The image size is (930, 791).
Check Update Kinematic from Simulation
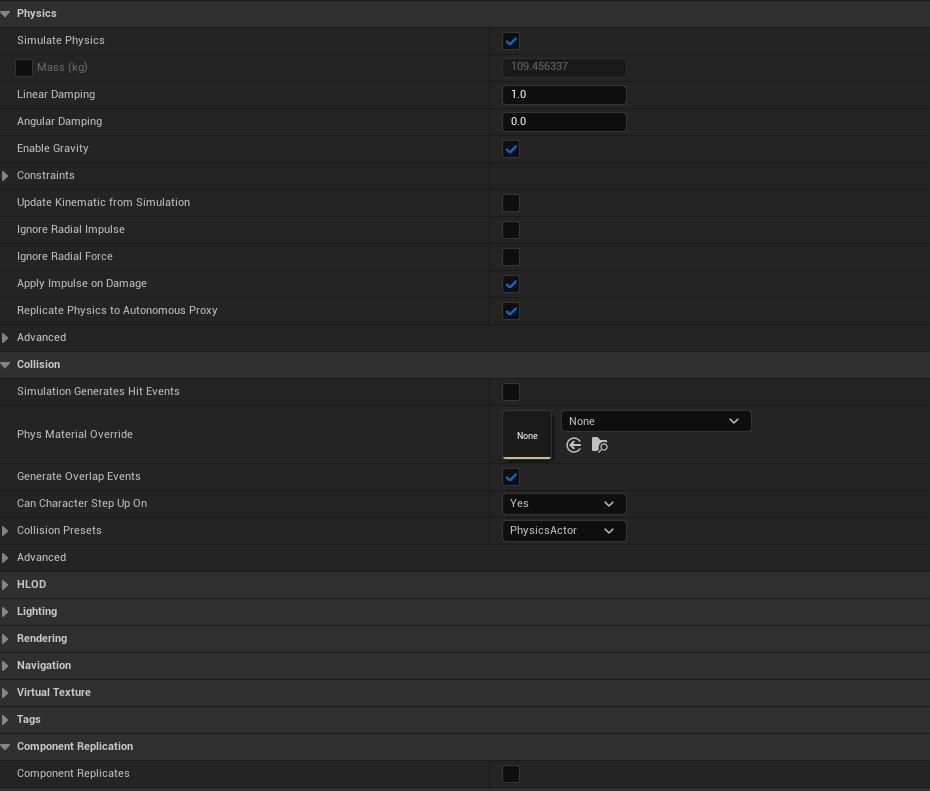pos(511,203)
